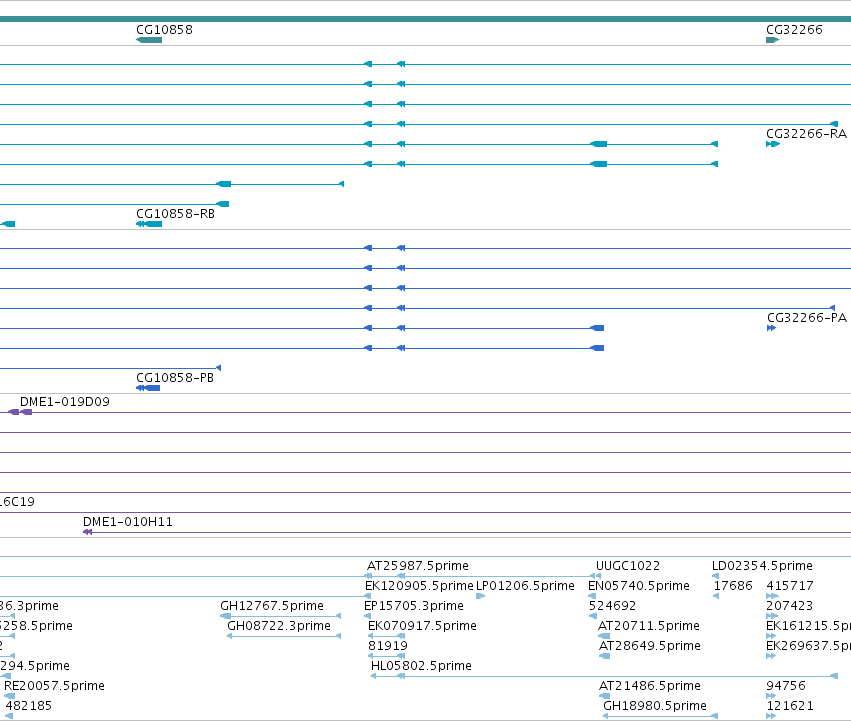Select EST AT21486.5prime
The width and height of the screenshot is (851, 721).
pos(650,686)
